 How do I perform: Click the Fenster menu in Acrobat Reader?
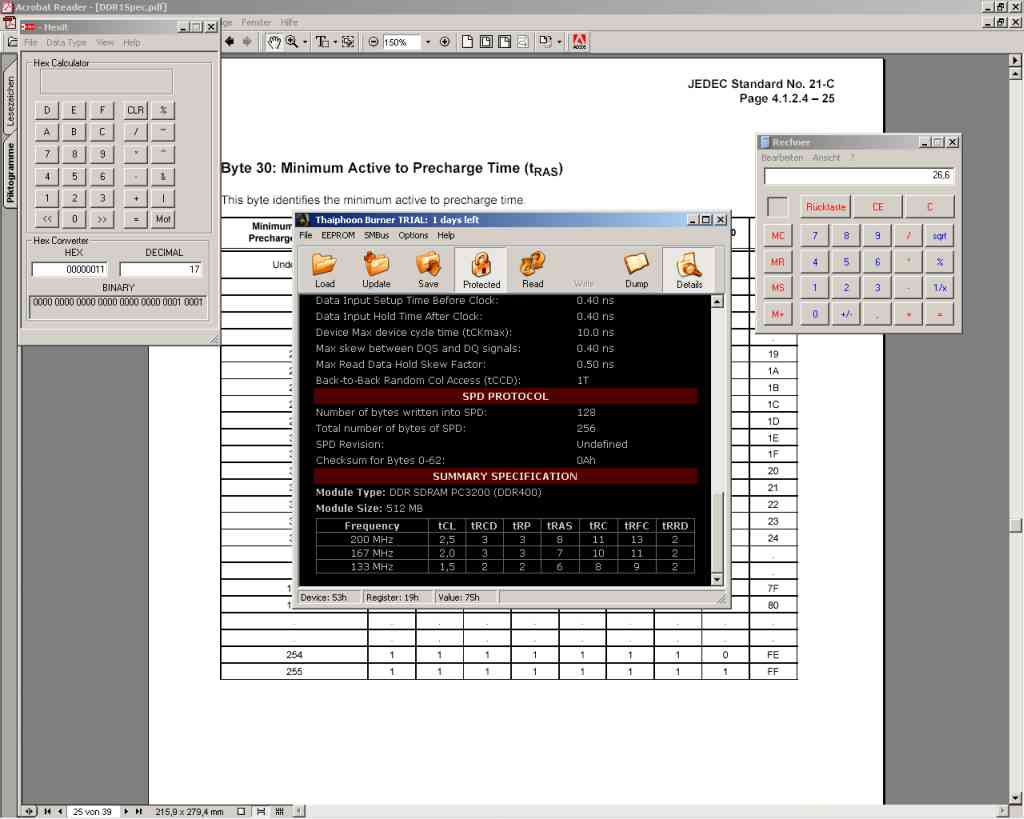[x=256, y=22]
